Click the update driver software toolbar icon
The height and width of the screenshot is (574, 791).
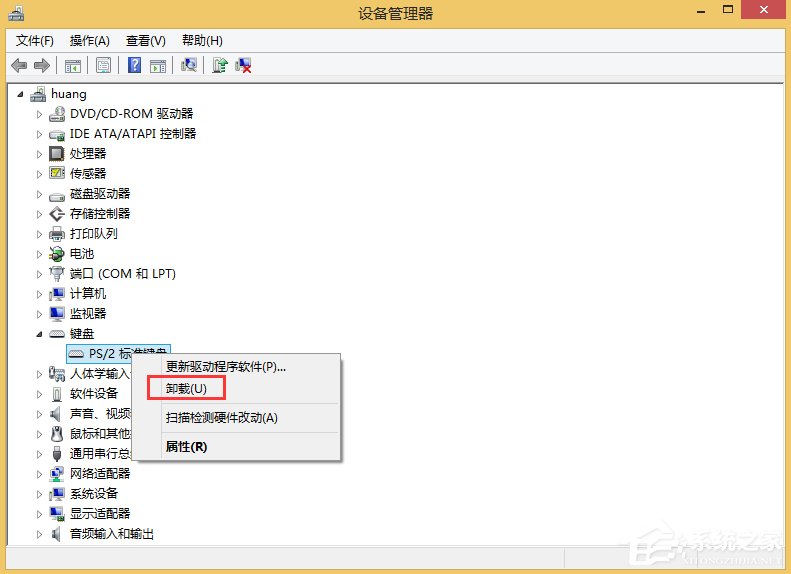click(219, 65)
